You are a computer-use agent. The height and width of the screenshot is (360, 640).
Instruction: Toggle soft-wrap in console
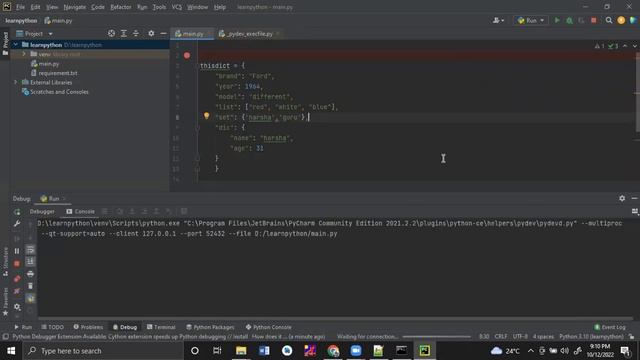(x=30, y=249)
